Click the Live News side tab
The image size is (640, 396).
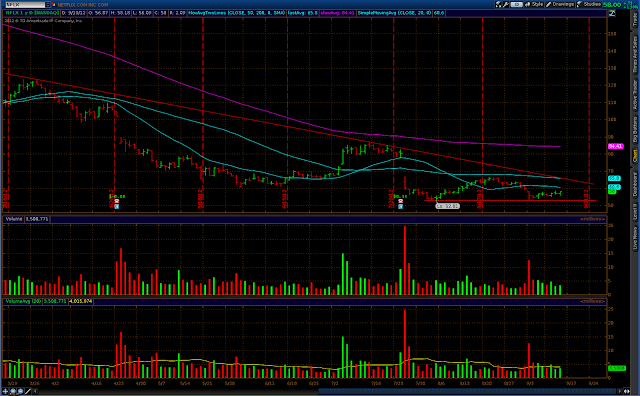click(635, 238)
